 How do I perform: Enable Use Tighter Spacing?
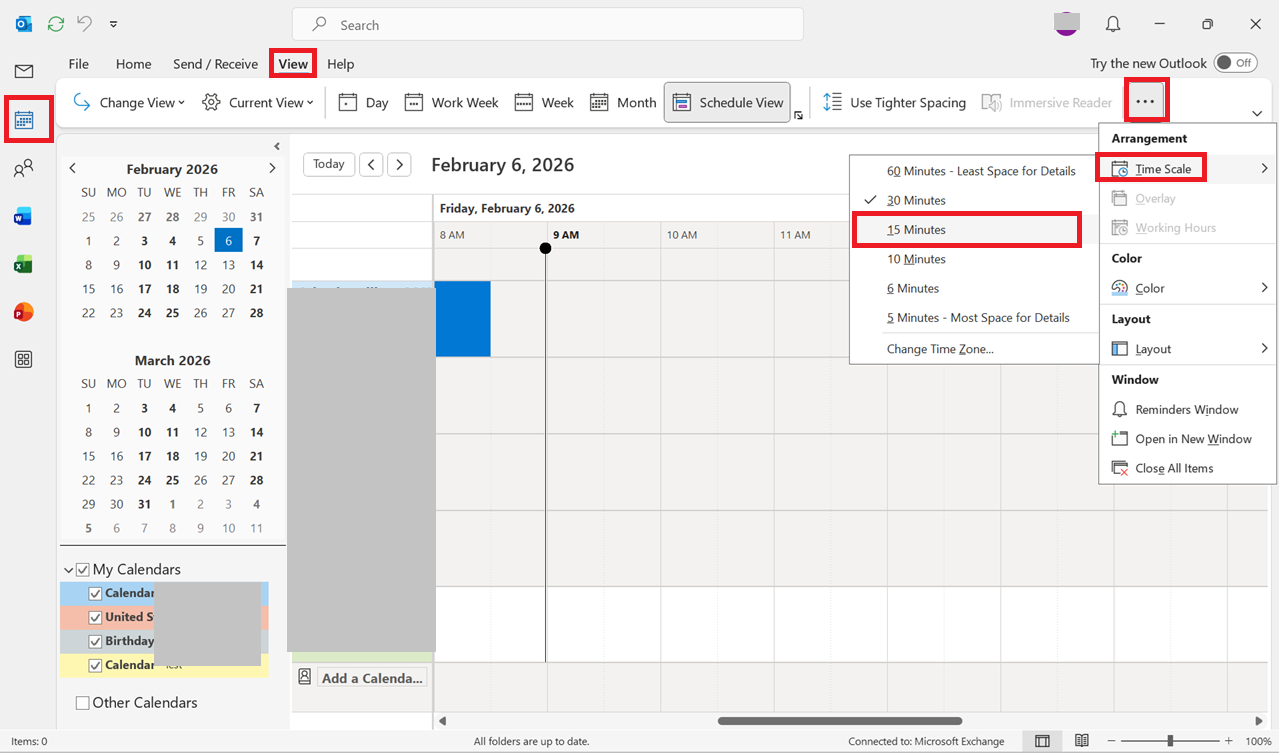894,102
